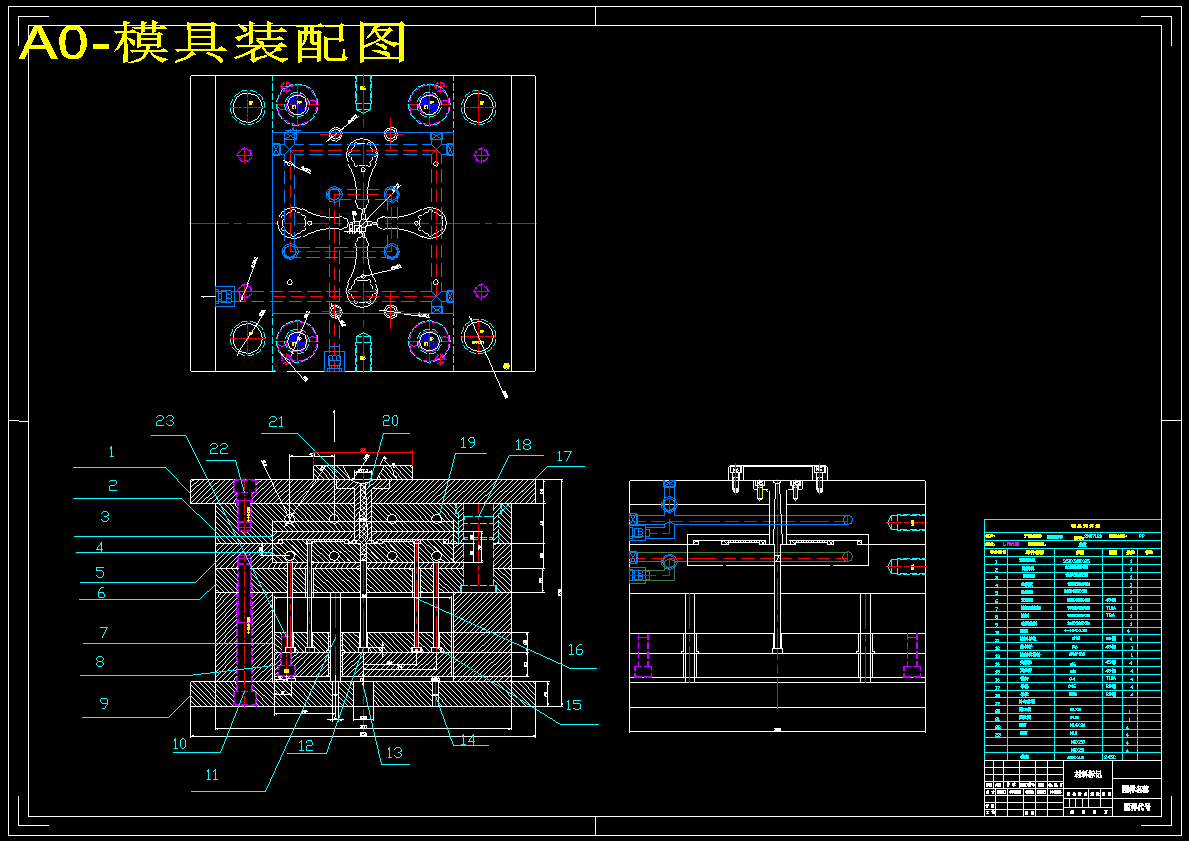This screenshot has height=841, width=1189.
Task: Click the yellow title "A0-模具装配图"
Action: tap(213, 42)
